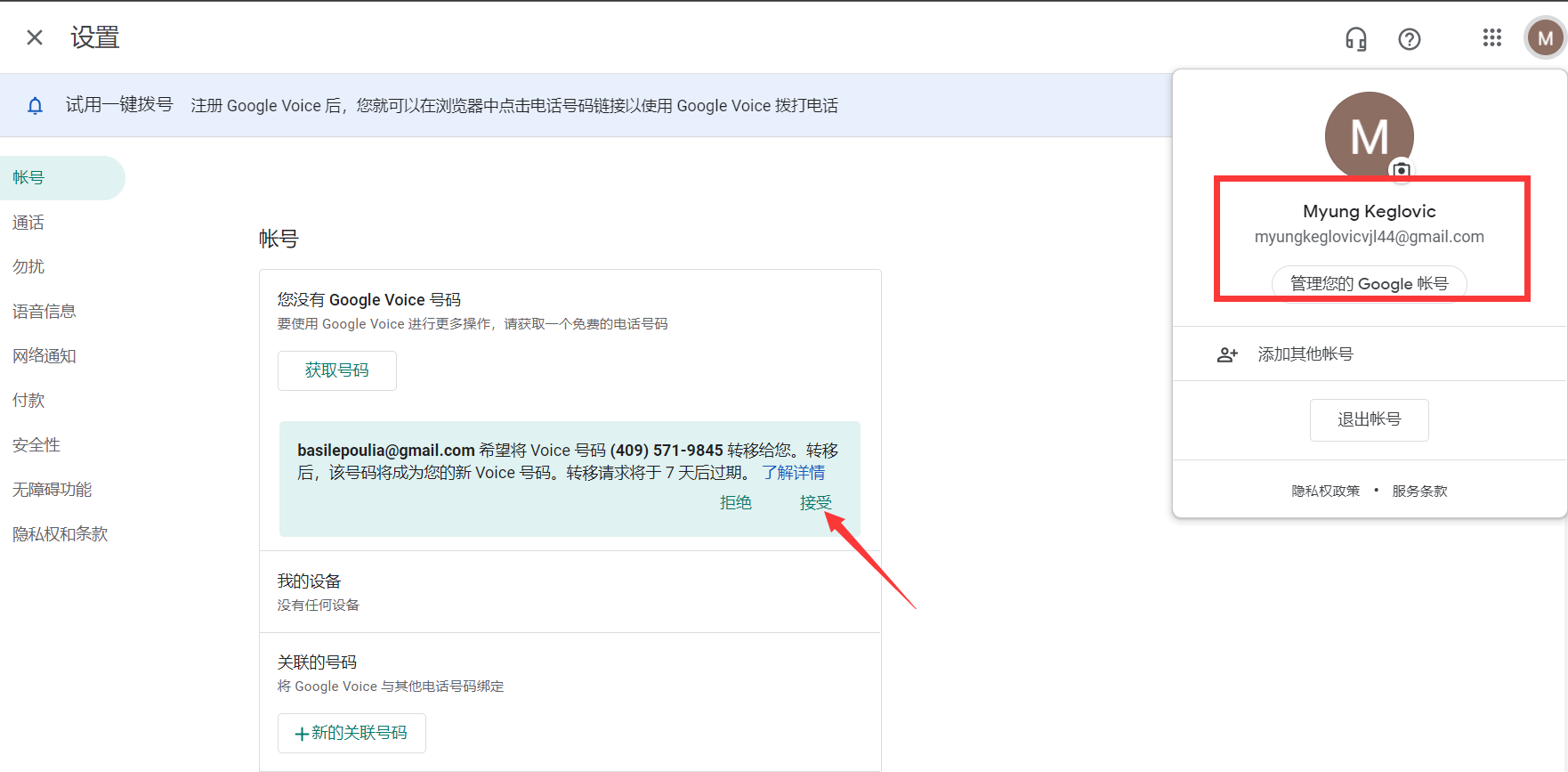
Task: Open the Google apps grid icon
Action: (1492, 37)
